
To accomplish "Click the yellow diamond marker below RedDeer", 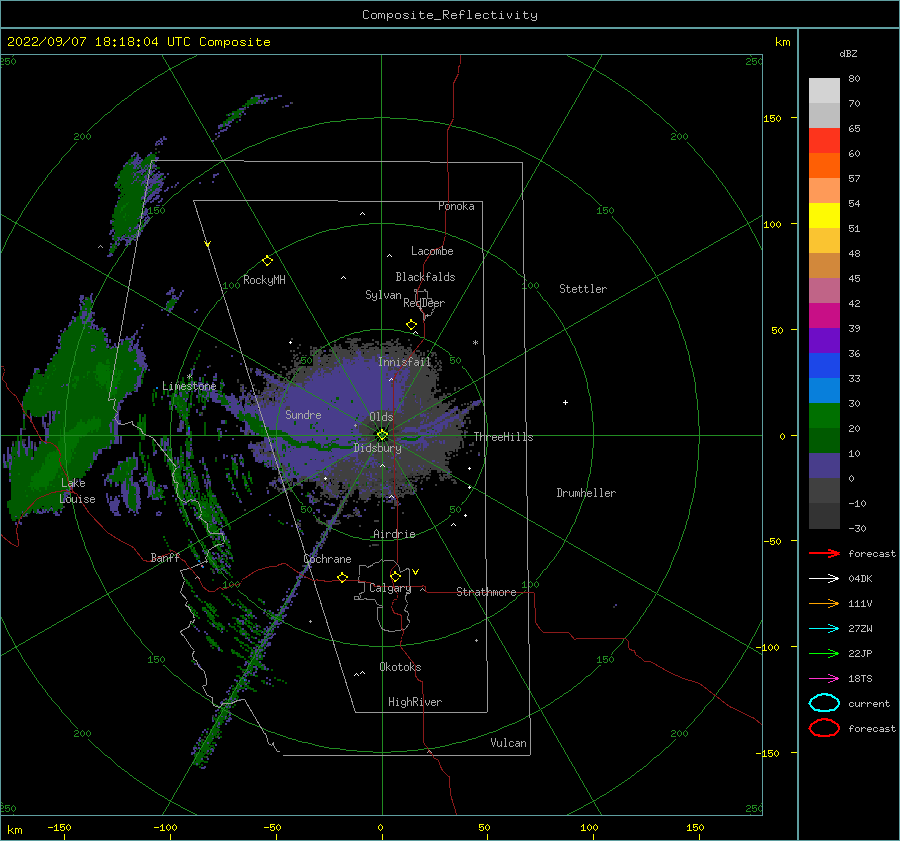I will [x=412, y=325].
